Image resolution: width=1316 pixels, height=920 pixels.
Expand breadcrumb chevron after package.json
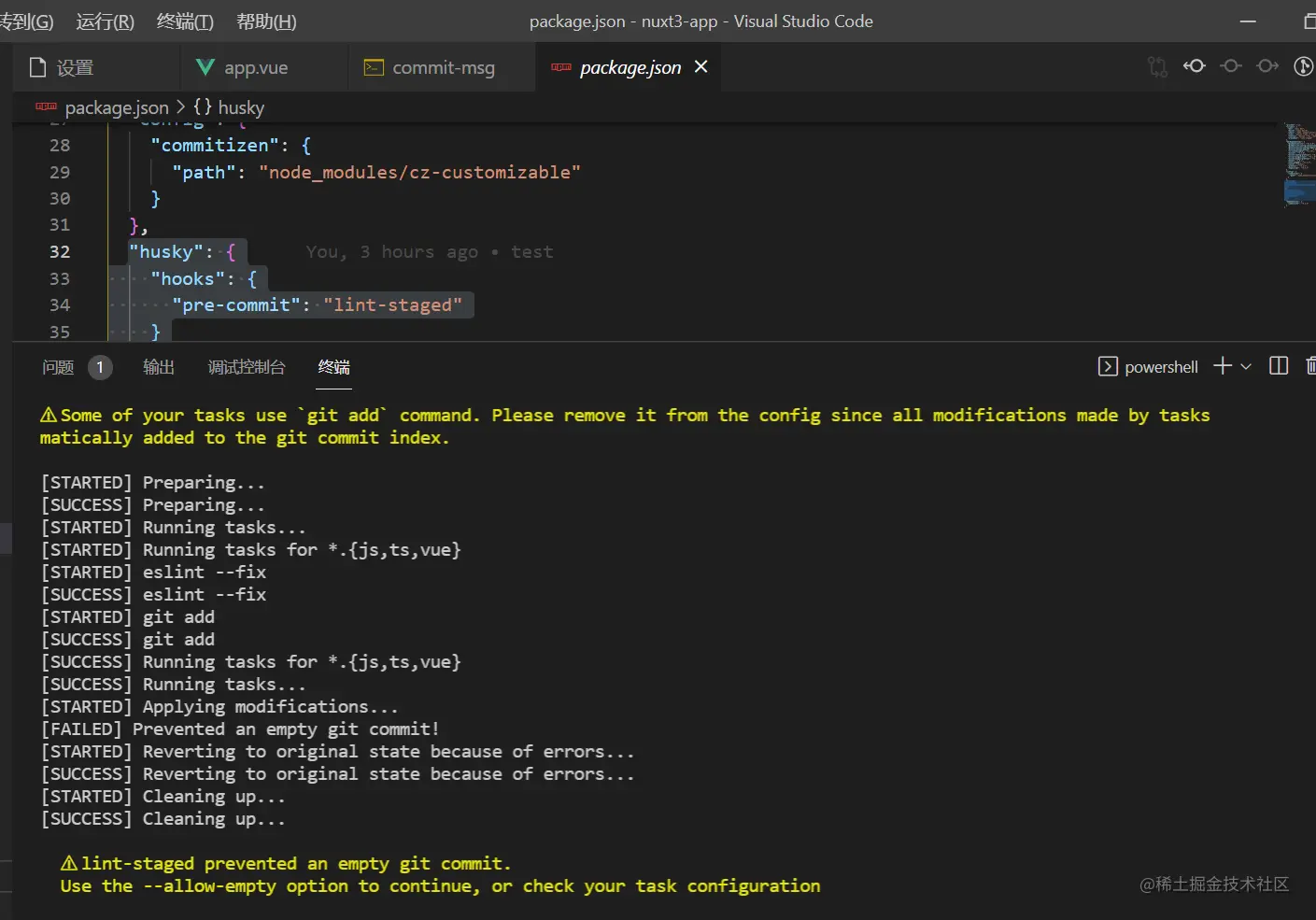coord(180,107)
